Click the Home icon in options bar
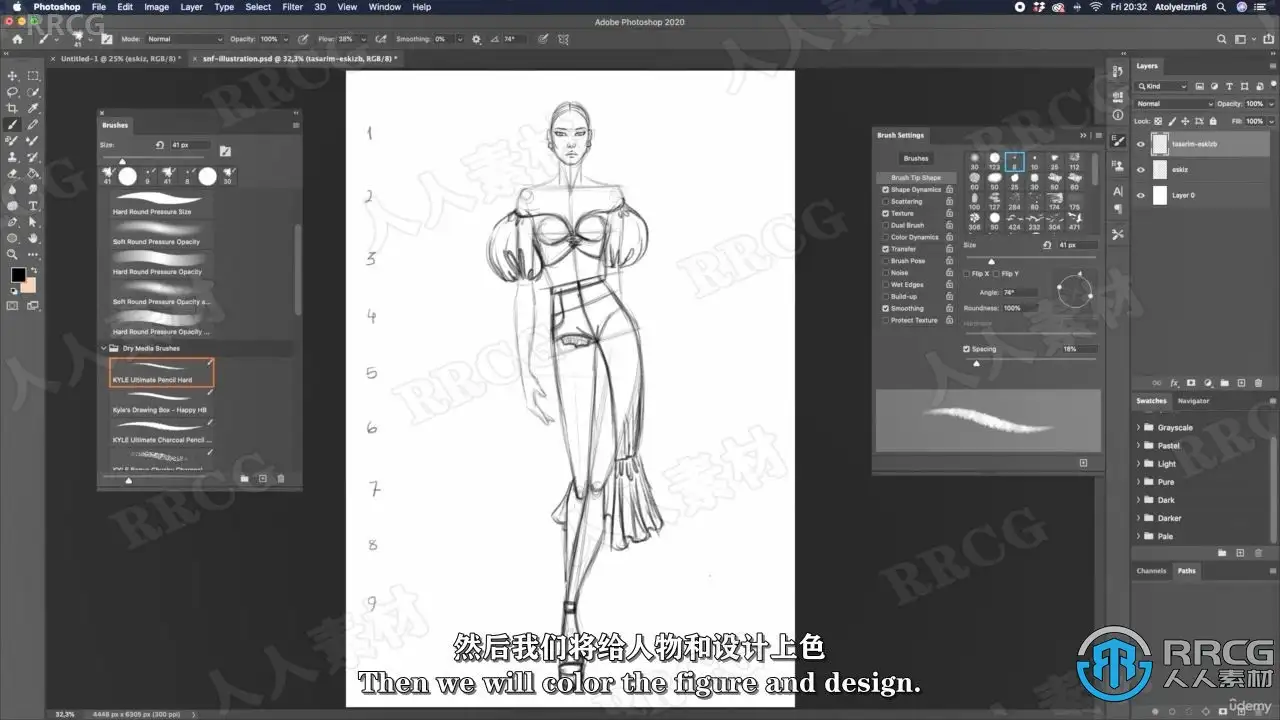This screenshot has height=720, width=1280. pyautogui.click(x=17, y=39)
